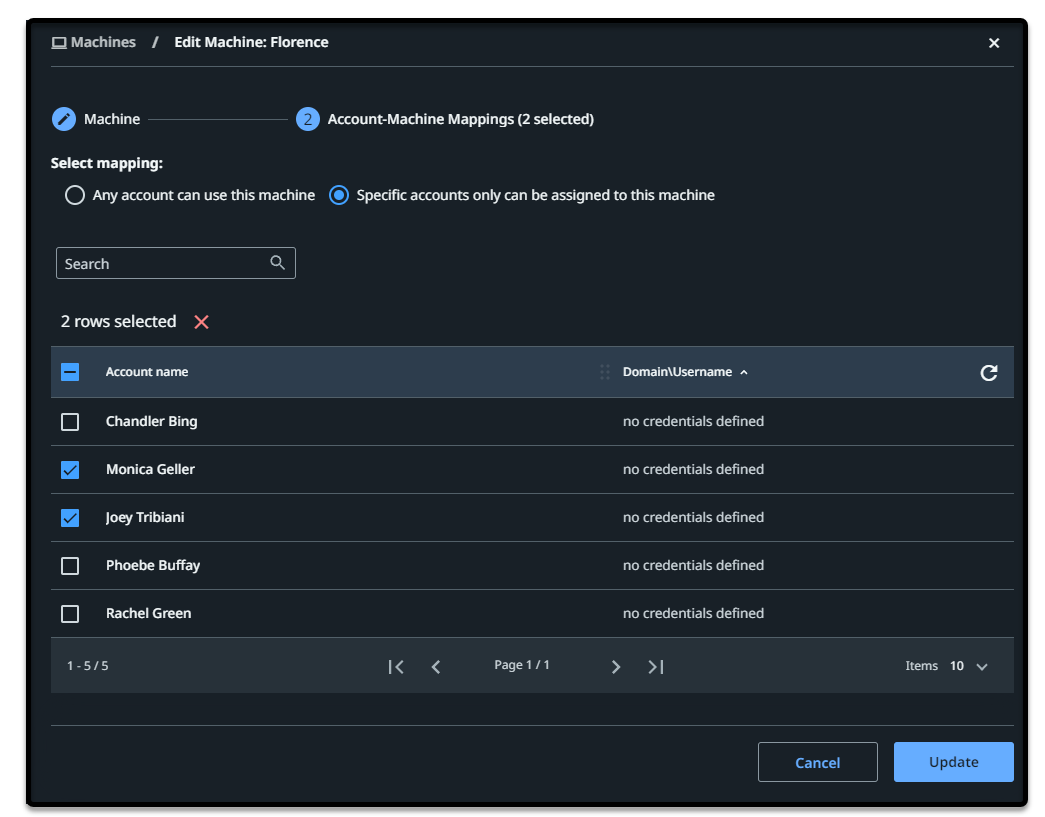Image resolution: width=1045 pixels, height=817 pixels.
Task: Click the Page 1 / 1 indicator
Action: click(x=522, y=664)
